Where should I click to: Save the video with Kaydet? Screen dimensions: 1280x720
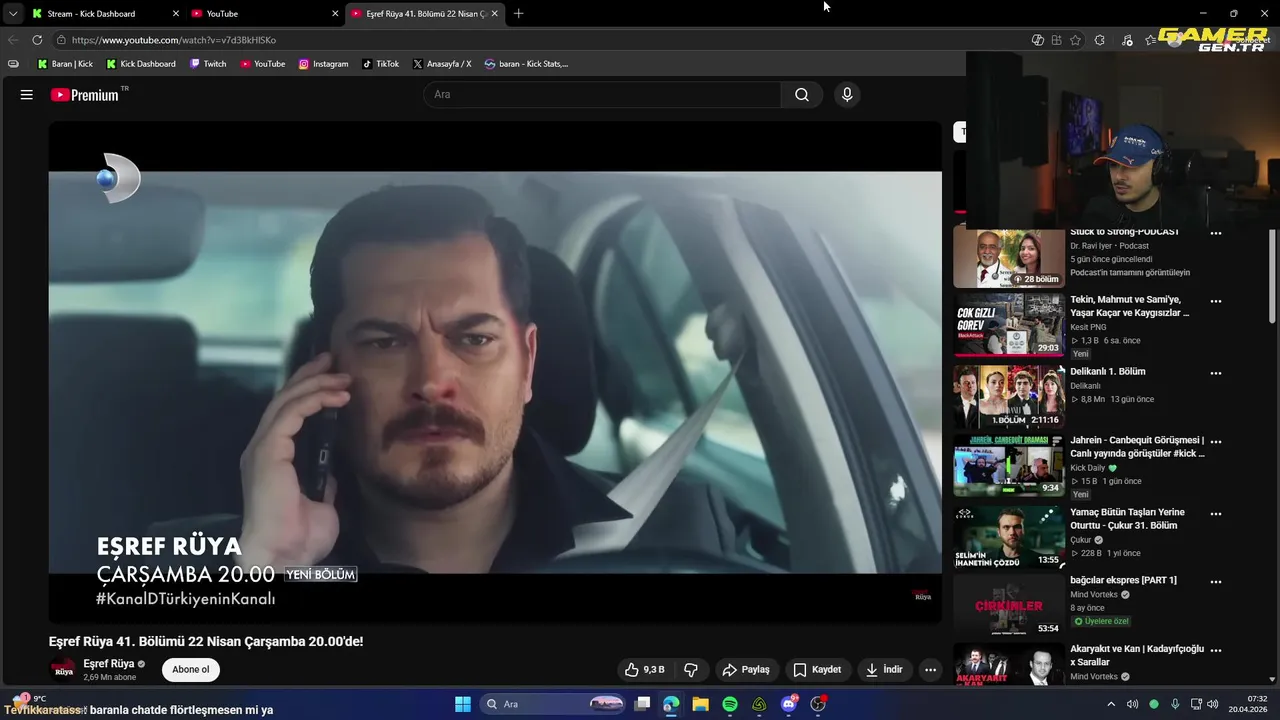pos(817,670)
